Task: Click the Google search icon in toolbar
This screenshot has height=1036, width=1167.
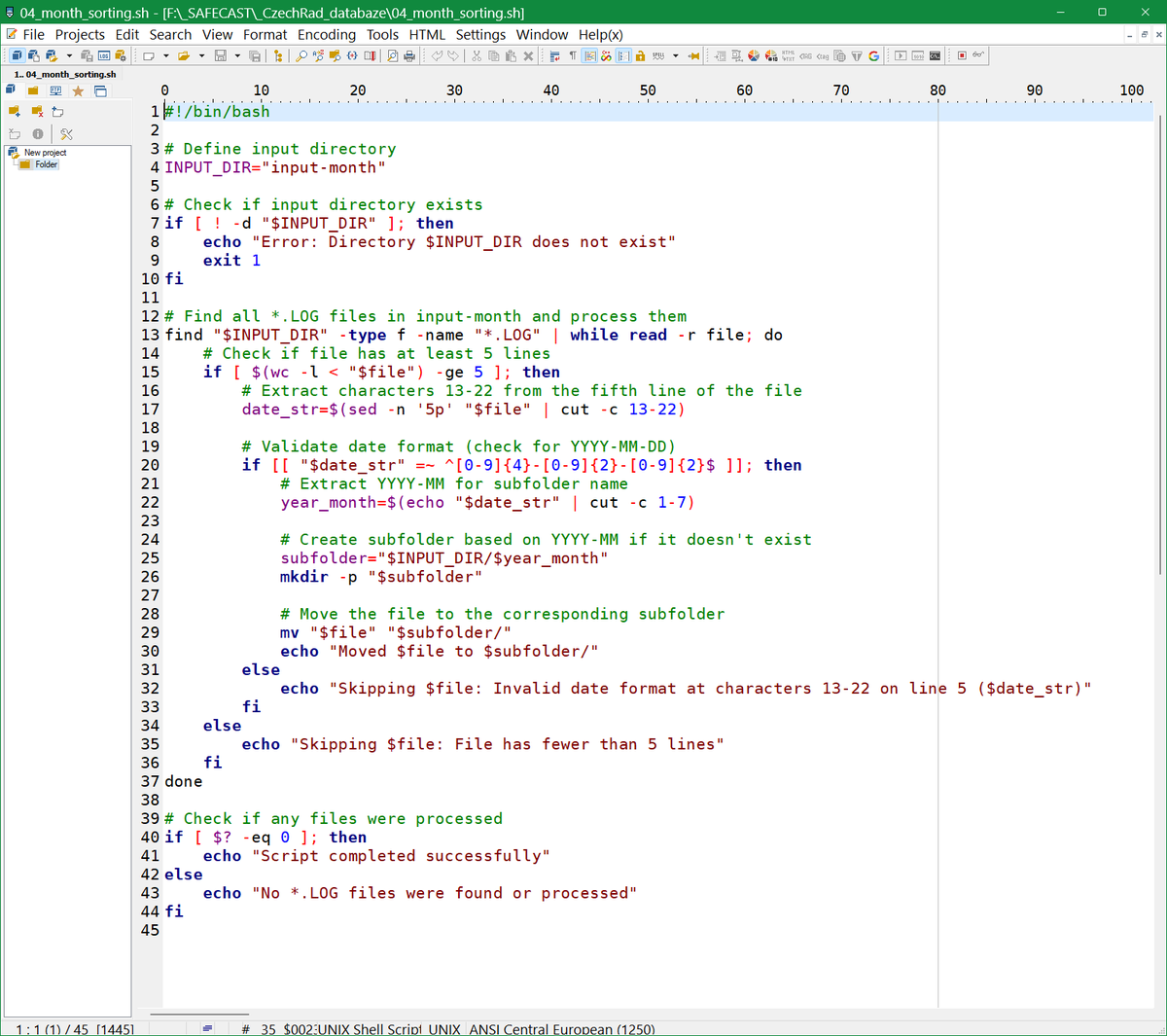Action: [873, 56]
